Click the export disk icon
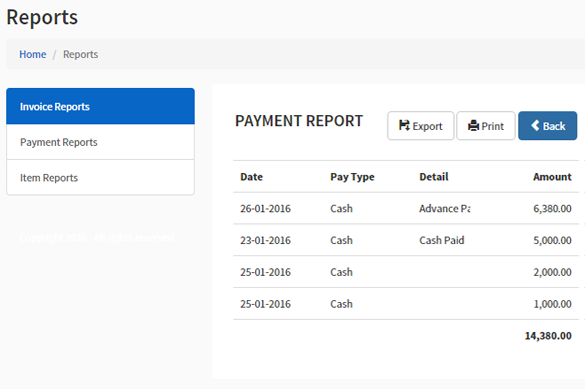This screenshot has width=585, height=389. pyautogui.click(x=404, y=126)
